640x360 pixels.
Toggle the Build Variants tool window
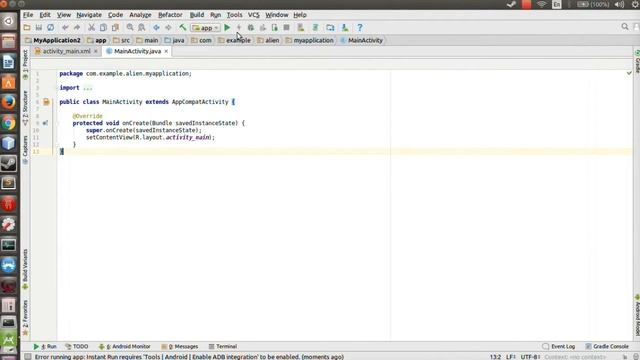25,269
